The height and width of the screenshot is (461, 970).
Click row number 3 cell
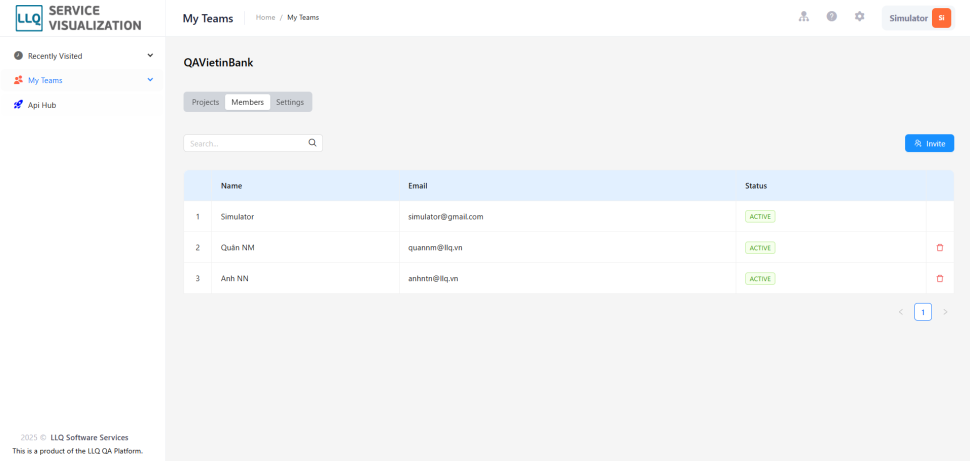[198, 278]
